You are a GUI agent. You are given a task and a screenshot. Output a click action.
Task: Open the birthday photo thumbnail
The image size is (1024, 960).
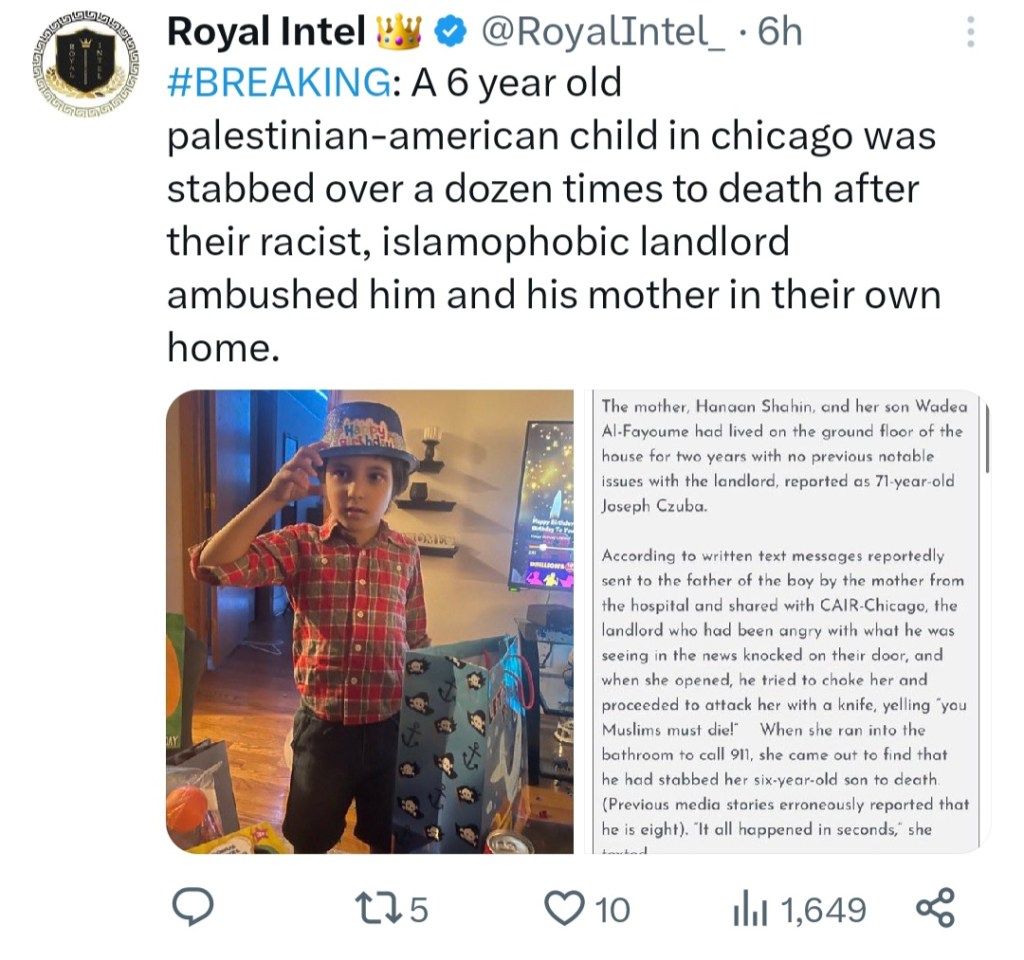click(369, 621)
